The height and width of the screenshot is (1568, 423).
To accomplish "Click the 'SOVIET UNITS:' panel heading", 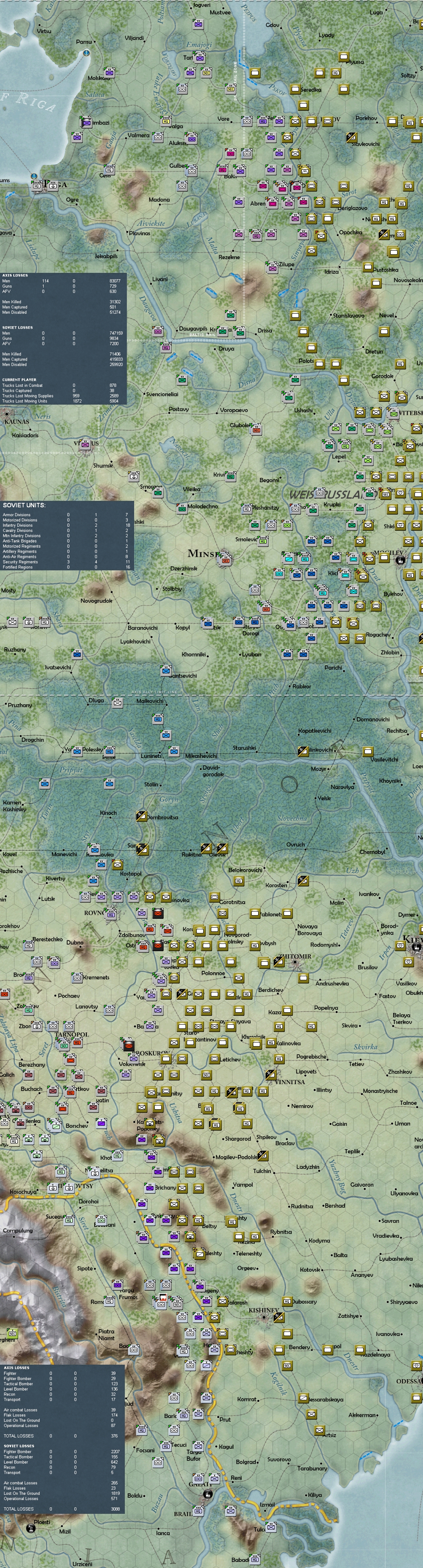I will pos(24,505).
